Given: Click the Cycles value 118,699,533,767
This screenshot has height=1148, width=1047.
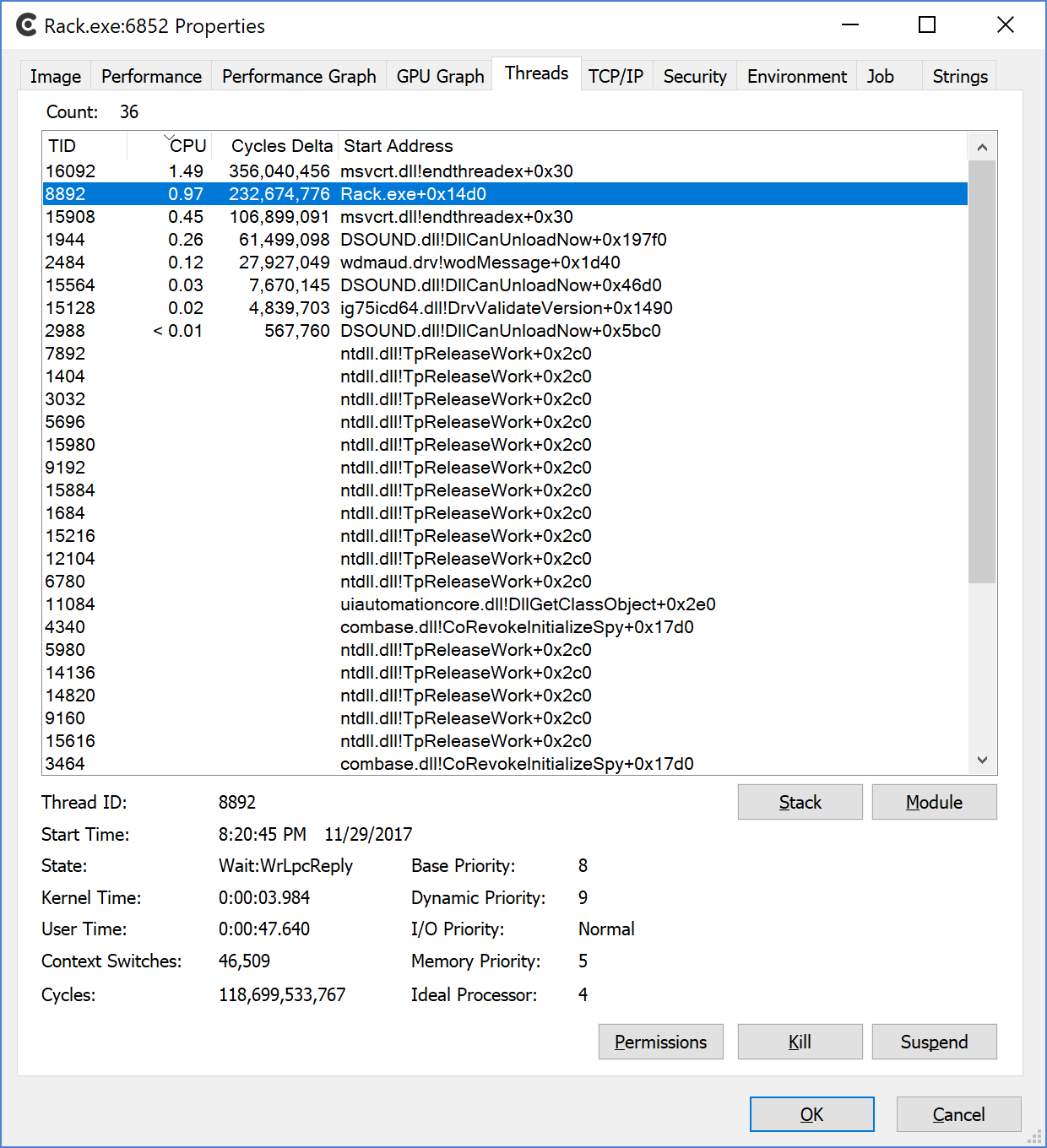Looking at the screenshot, I should [x=282, y=994].
